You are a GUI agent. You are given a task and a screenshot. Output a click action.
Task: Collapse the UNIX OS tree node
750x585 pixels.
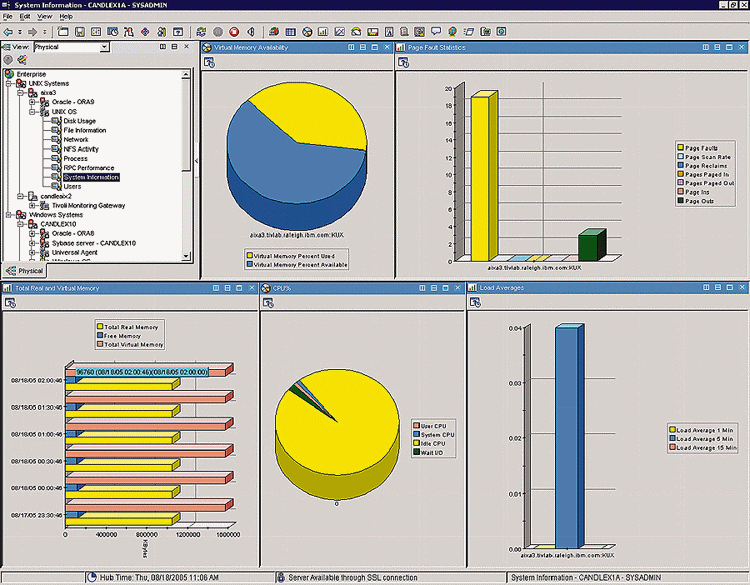[x=32, y=111]
